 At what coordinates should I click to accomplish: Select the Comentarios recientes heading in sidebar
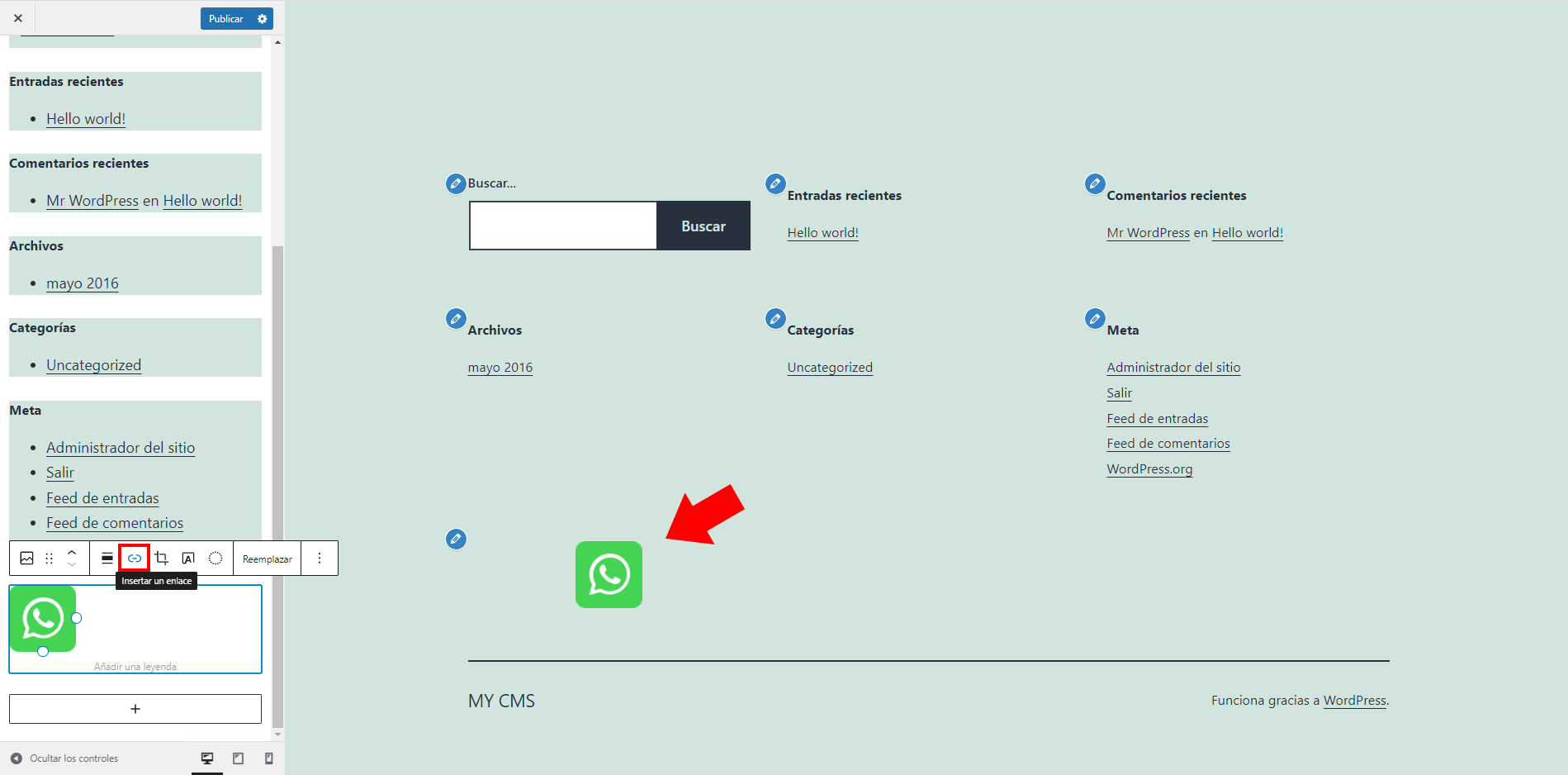79,164
